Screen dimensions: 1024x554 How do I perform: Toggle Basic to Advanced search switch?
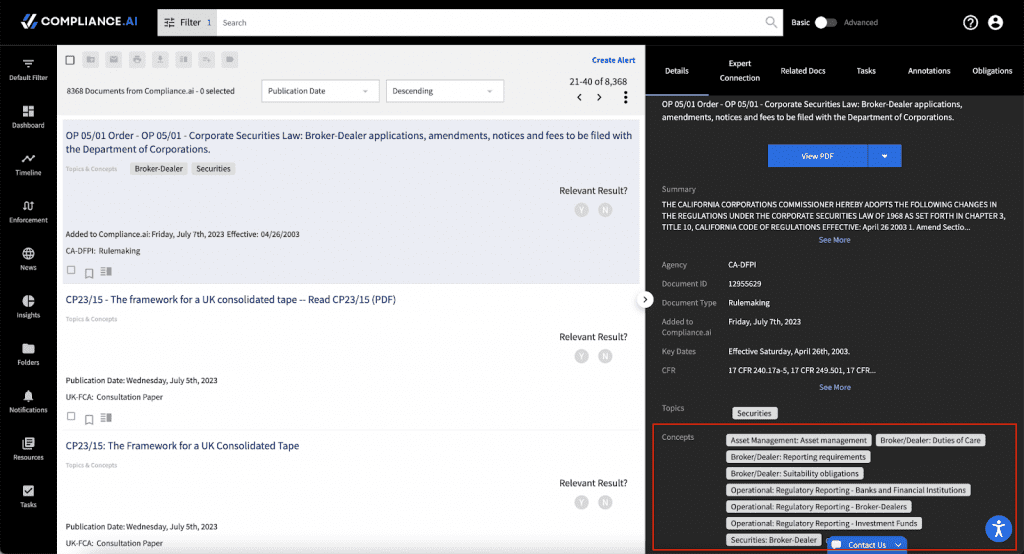click(825, 22)
